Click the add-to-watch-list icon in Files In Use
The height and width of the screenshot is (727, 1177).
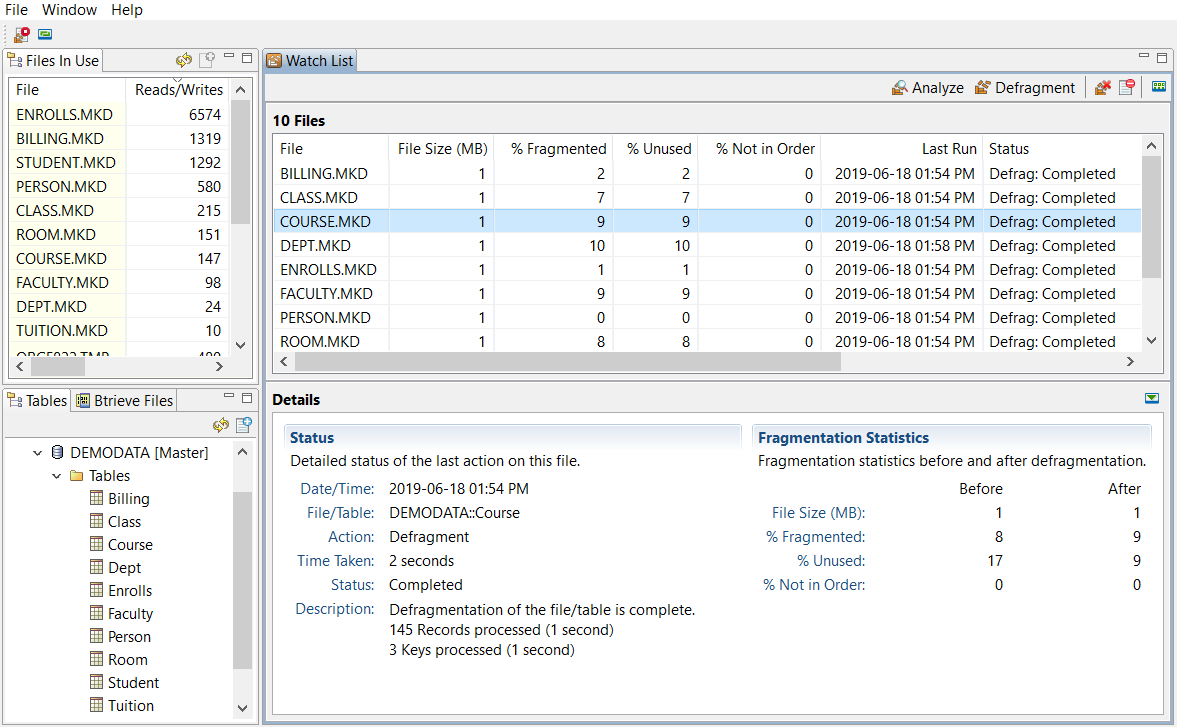coord(207,60)
